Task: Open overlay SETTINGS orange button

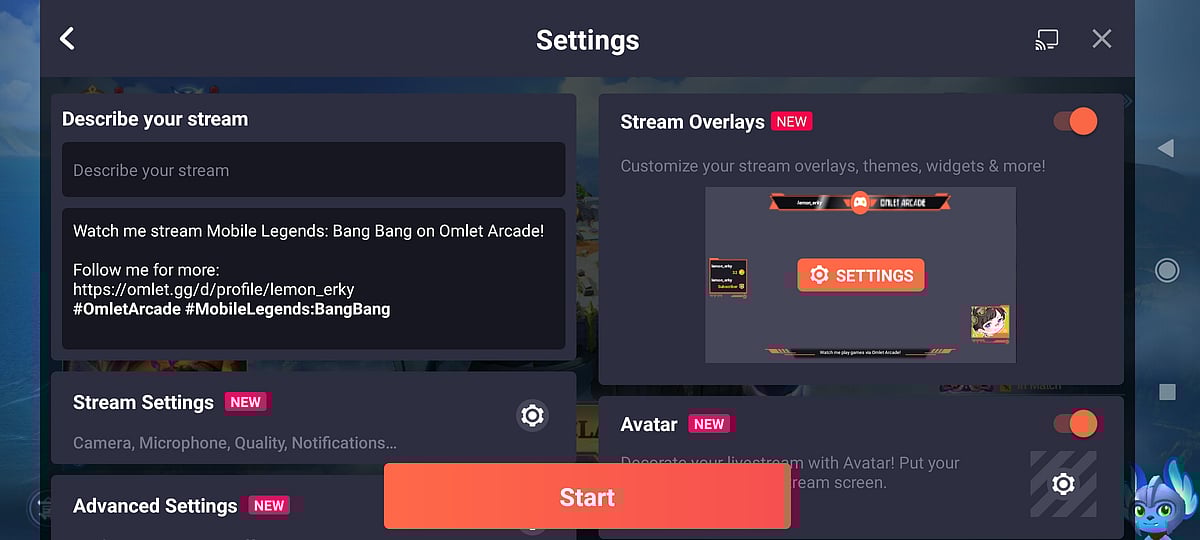Action: [861, 275]
